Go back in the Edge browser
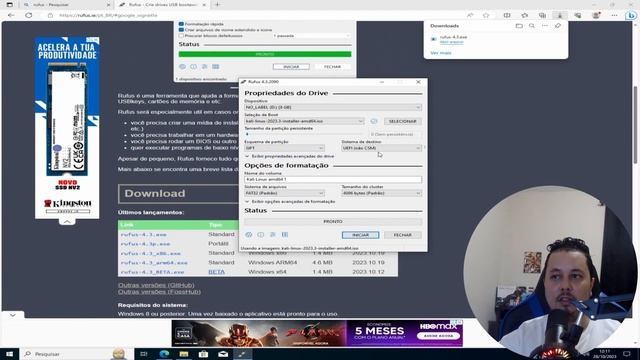This screenshot has height=360, width=640. [11, 15]
